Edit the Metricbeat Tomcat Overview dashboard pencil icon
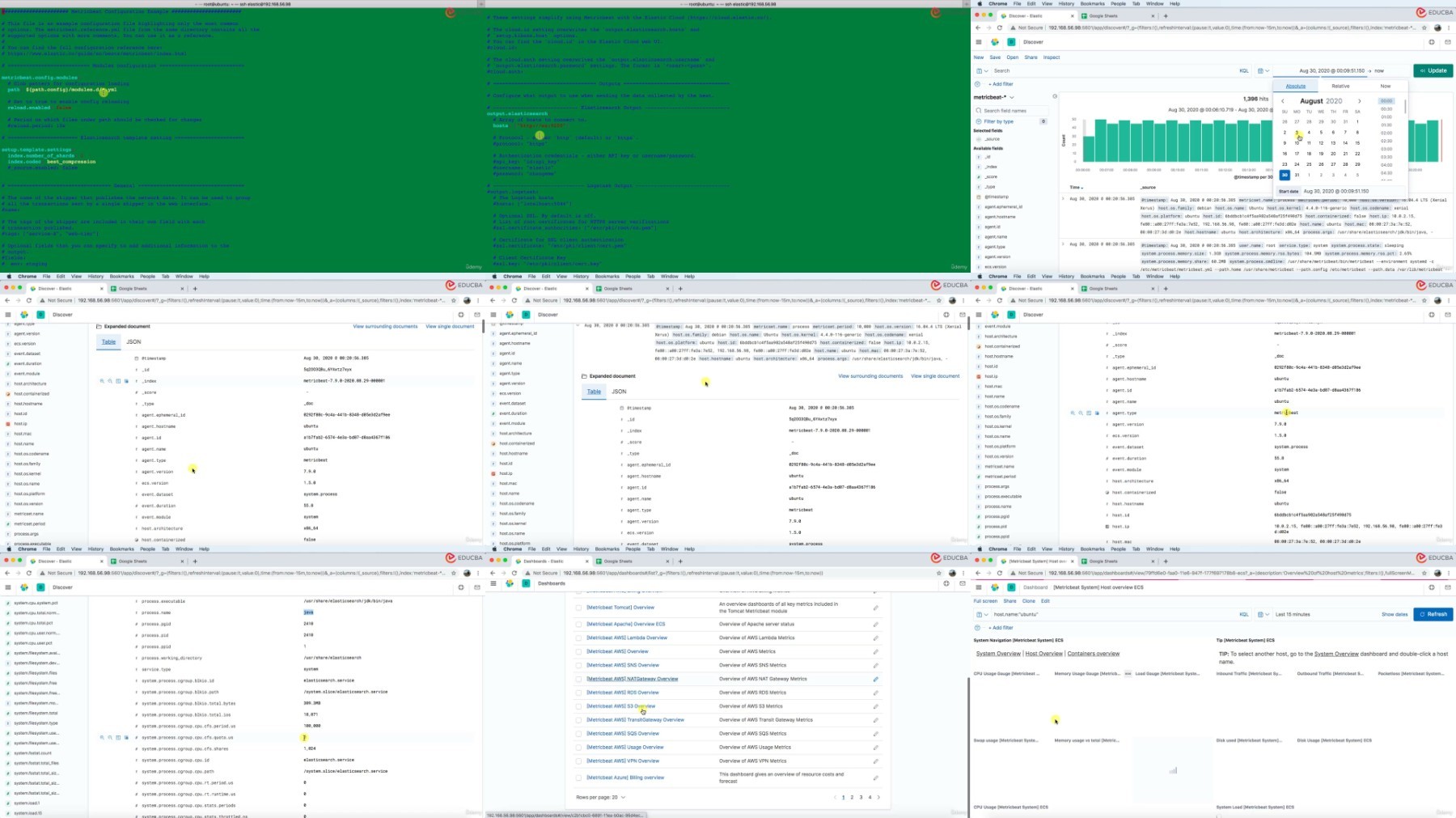1456x818 pixels. tap(875, 608)
